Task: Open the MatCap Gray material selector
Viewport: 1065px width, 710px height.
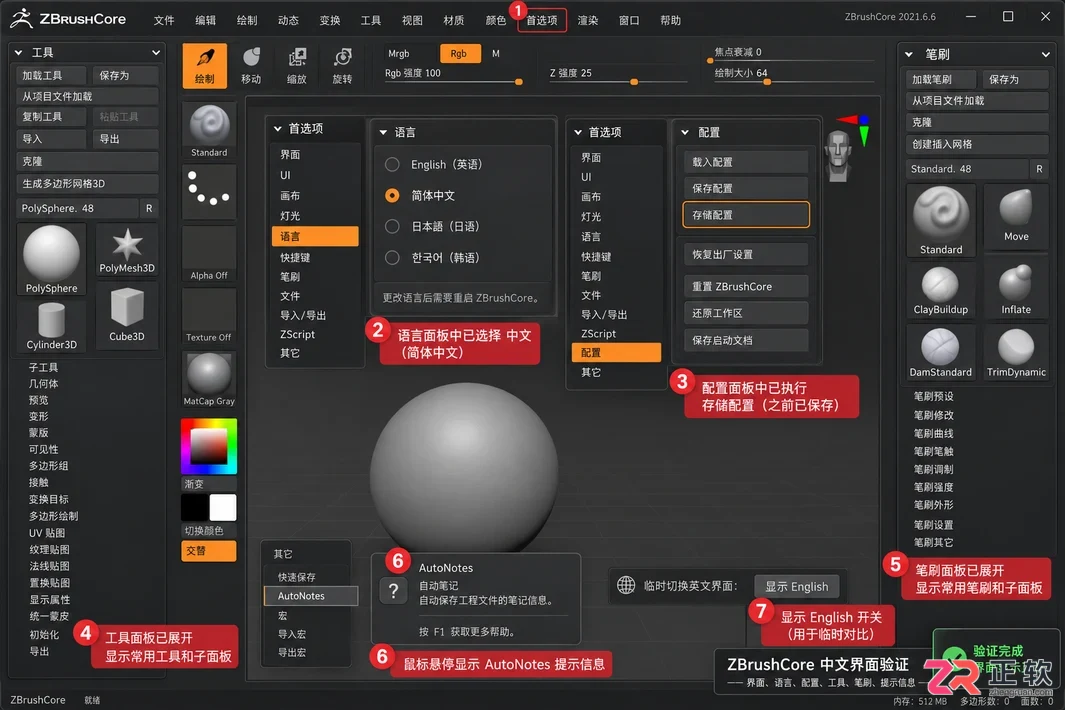Action: [209, 380]
